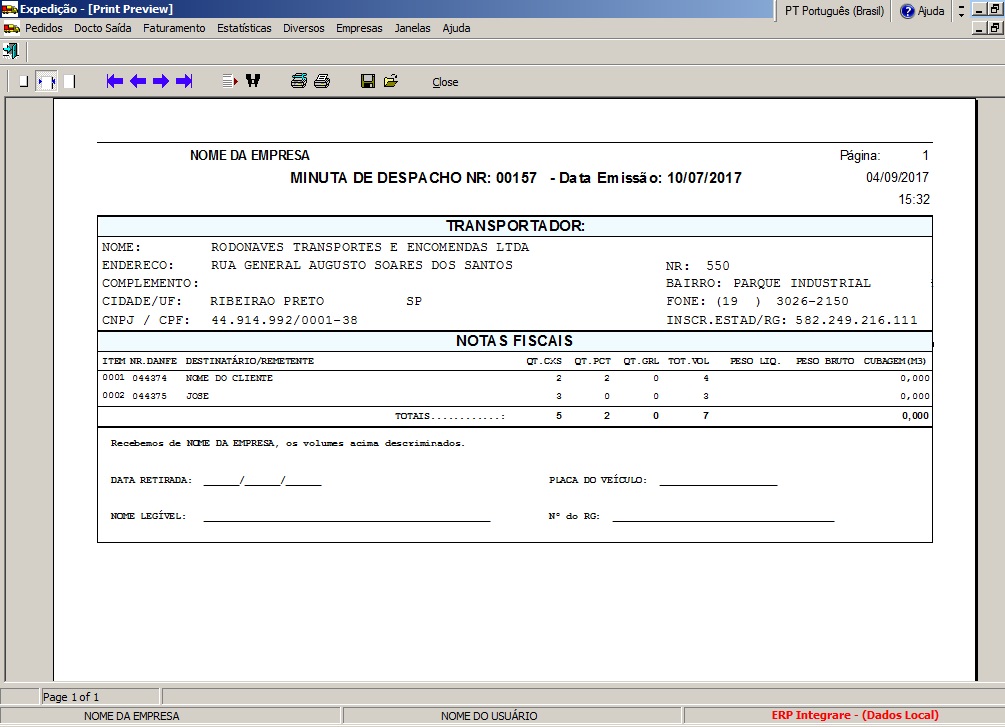Image resolution: width=1005 pixels, height=727 pixels.
Task: Toggle zoom to page width
Action: pyautogui.click(x=46, y=81)
